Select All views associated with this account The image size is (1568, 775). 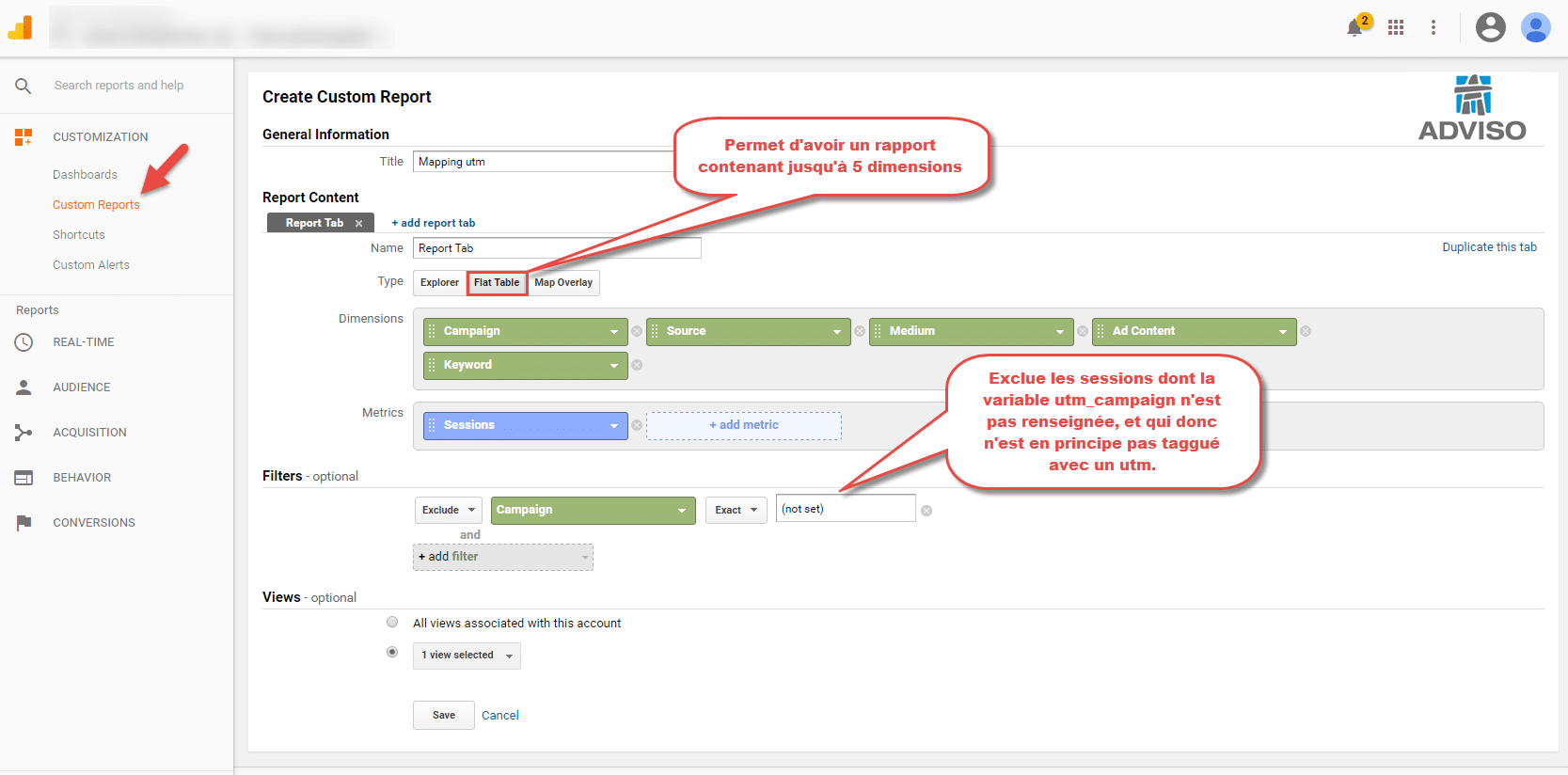tap(392, 622)
